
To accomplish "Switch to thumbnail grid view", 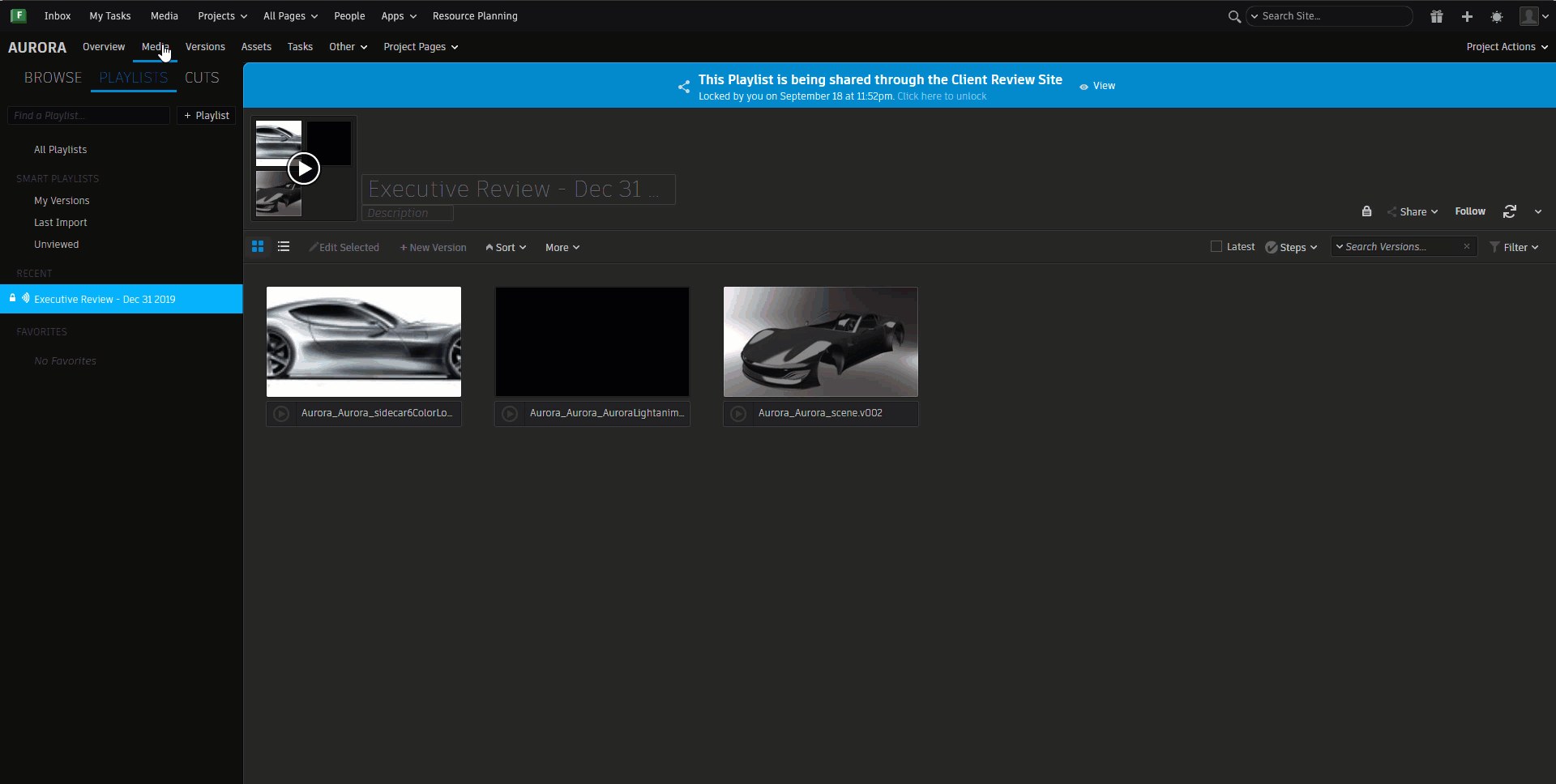I will click(x=258, y=247).
